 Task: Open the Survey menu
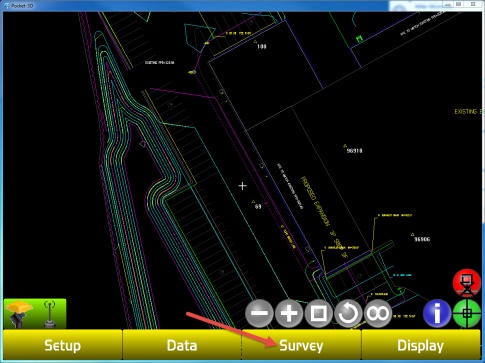pyautogui.click(x=301, y=345)
